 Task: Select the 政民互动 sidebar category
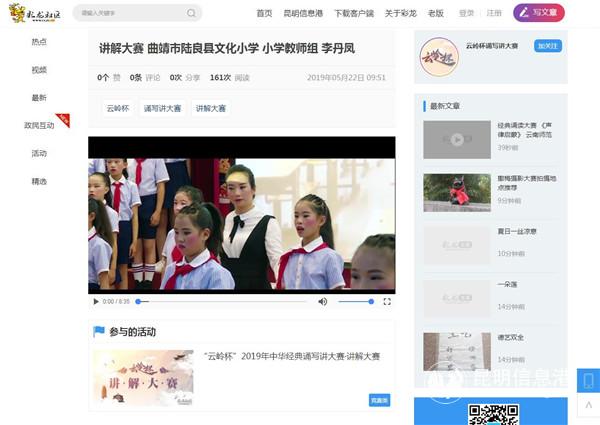pos(39,126)
